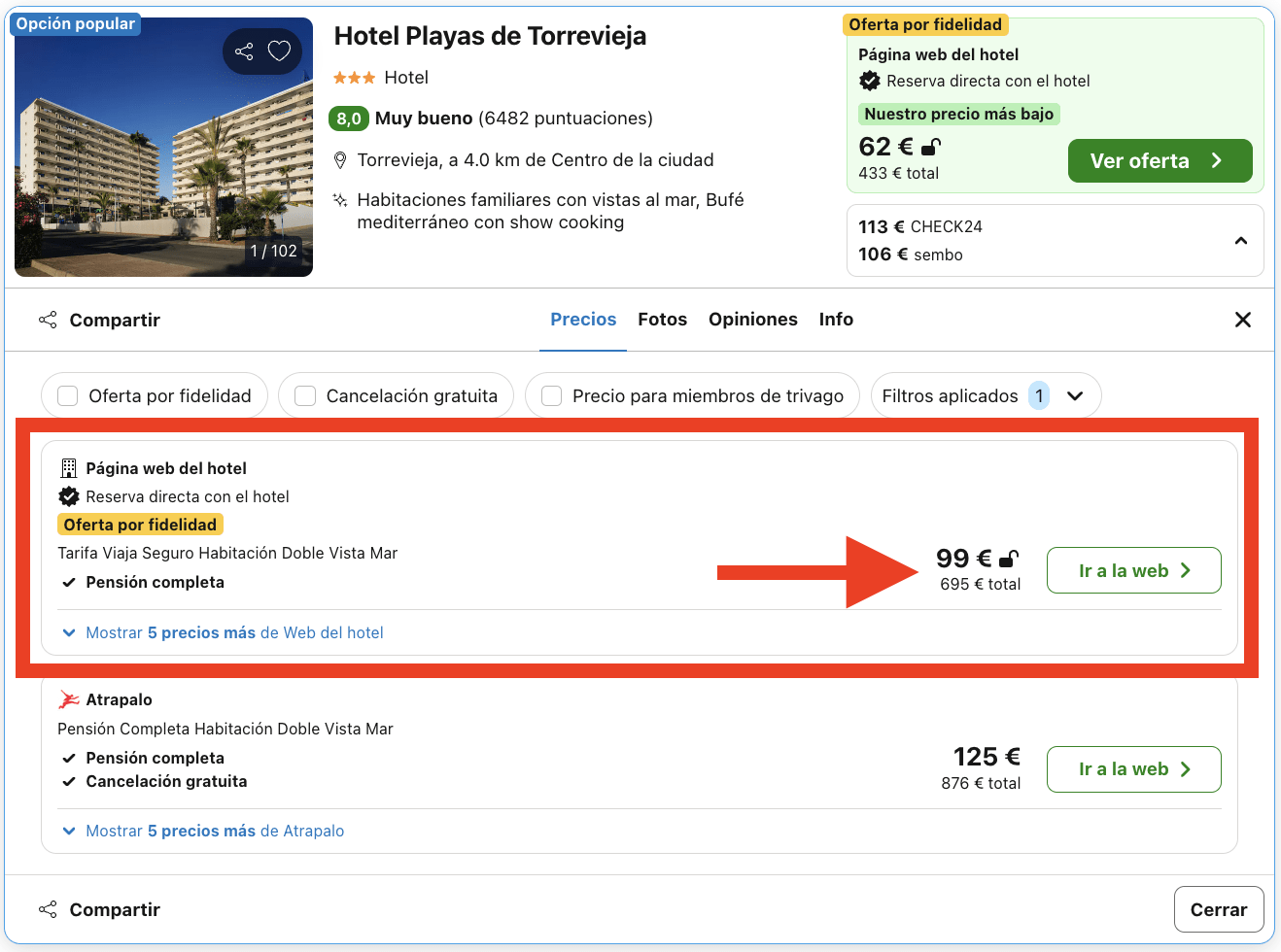The height and width of the screenshot is (952, 1281).
Task: Click the verified badge in loyalty offer box
Action: point(870,81)
